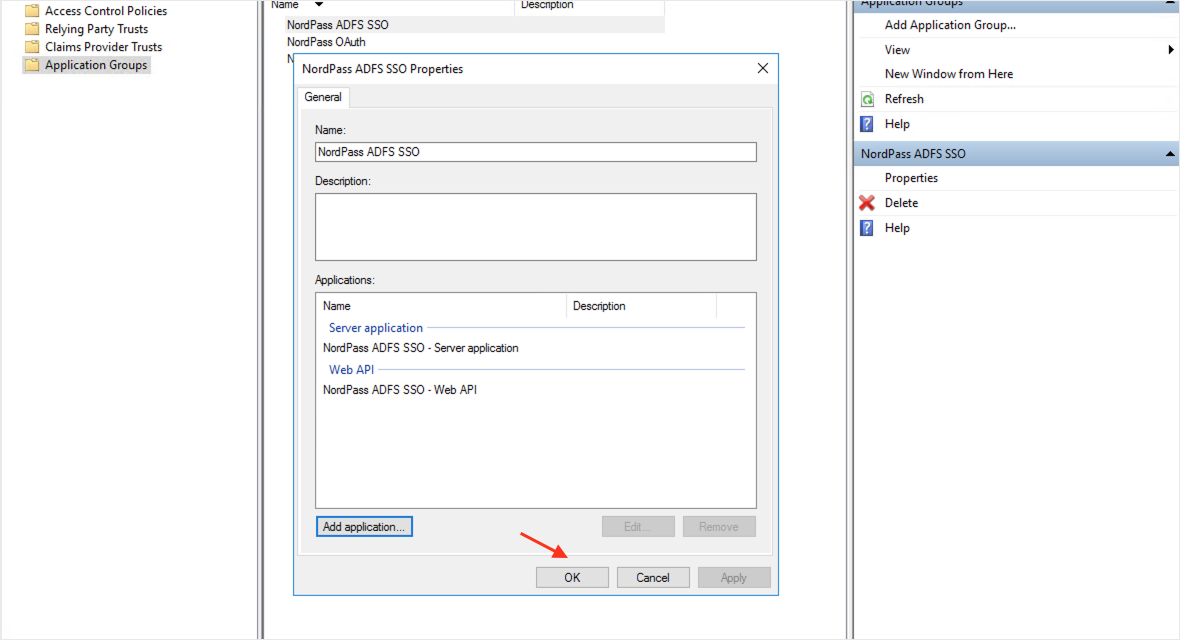The height and width of the screenshot is (640, 1180).
Task: Collapse the NordPass ADFS SSO actions section
Action: pyautogui.click(x=1169, y=154)
